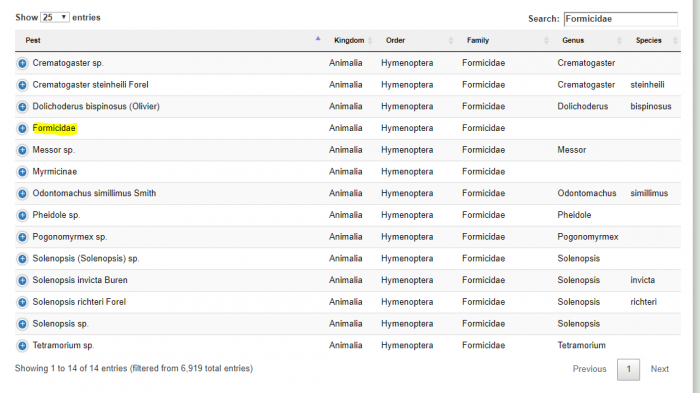Expand the Myrmicinae entry
The image size is (700, 393).
pos(22,172)
